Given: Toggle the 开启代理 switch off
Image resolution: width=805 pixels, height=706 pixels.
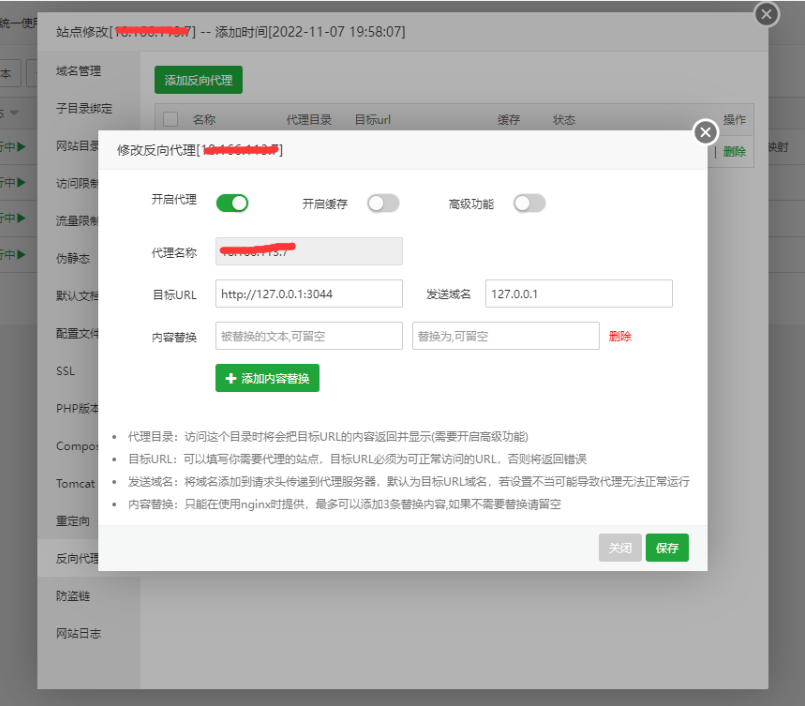Looking at the screenshot, I should (232, 203).
